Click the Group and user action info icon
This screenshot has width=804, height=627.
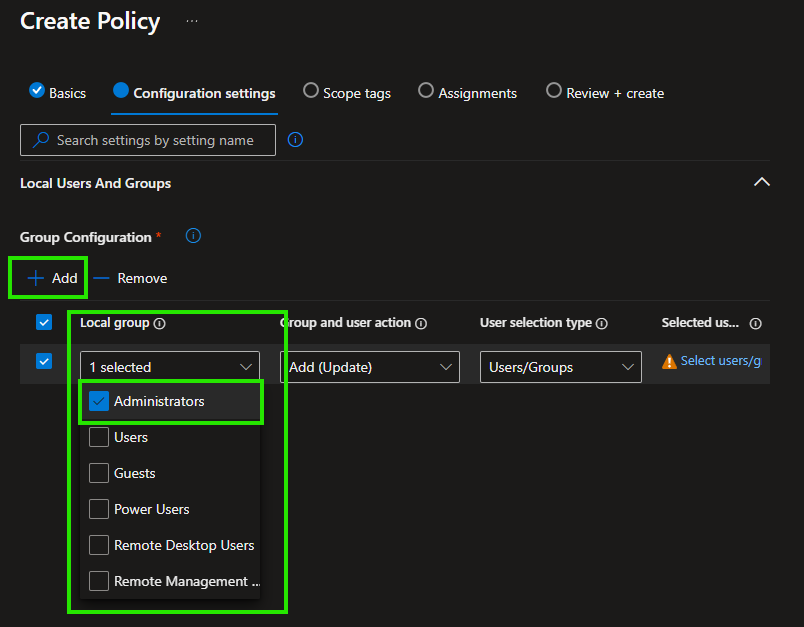pos(421,323)
